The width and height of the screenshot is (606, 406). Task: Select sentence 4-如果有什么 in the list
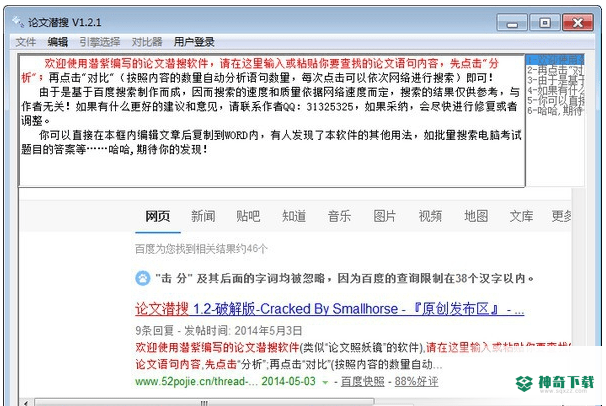[x=555, y=90]
